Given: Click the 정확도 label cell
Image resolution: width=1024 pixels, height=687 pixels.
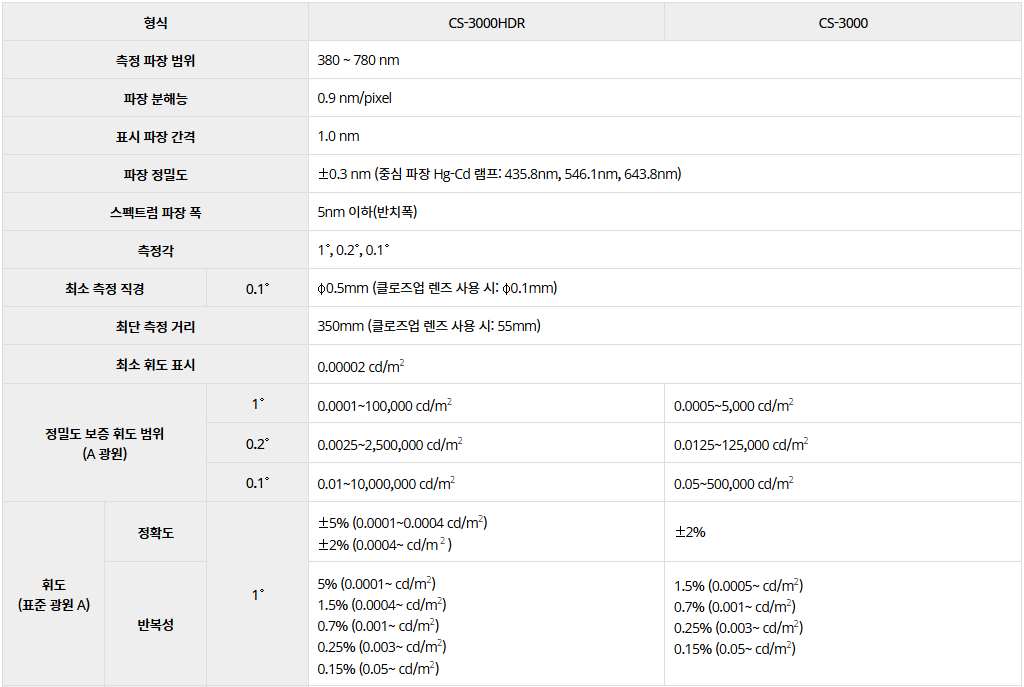Looking at the screenshot, I should pos(155,533).
